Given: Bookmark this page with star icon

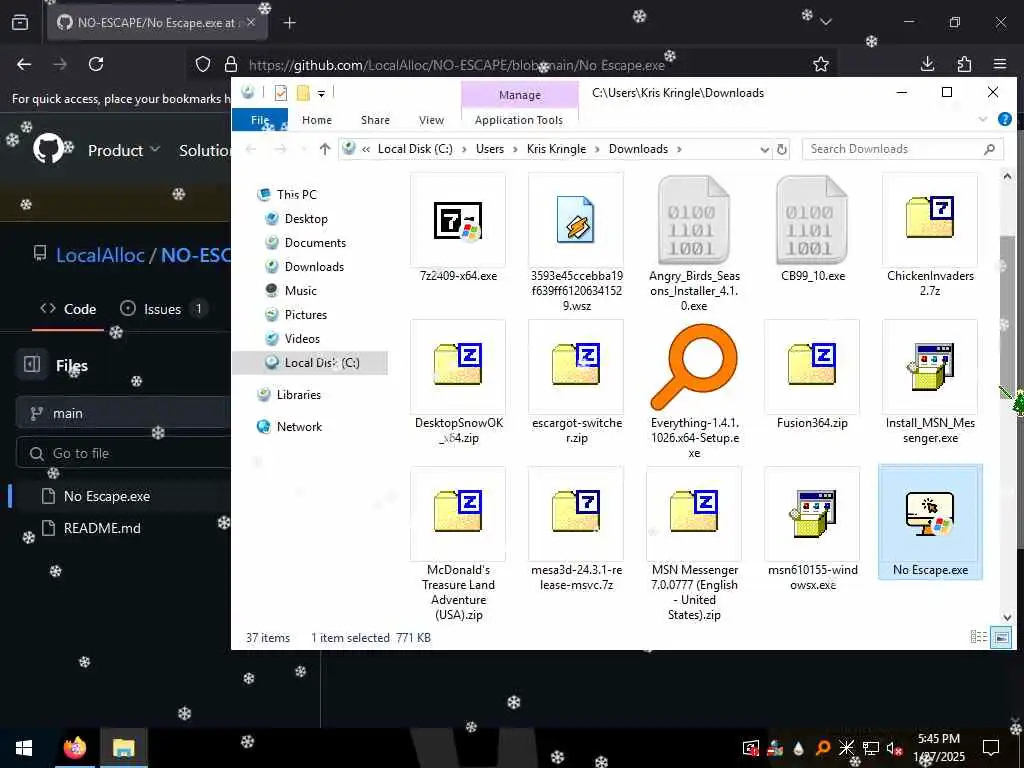Looking at the screenshot, I should tap(821, 64).
